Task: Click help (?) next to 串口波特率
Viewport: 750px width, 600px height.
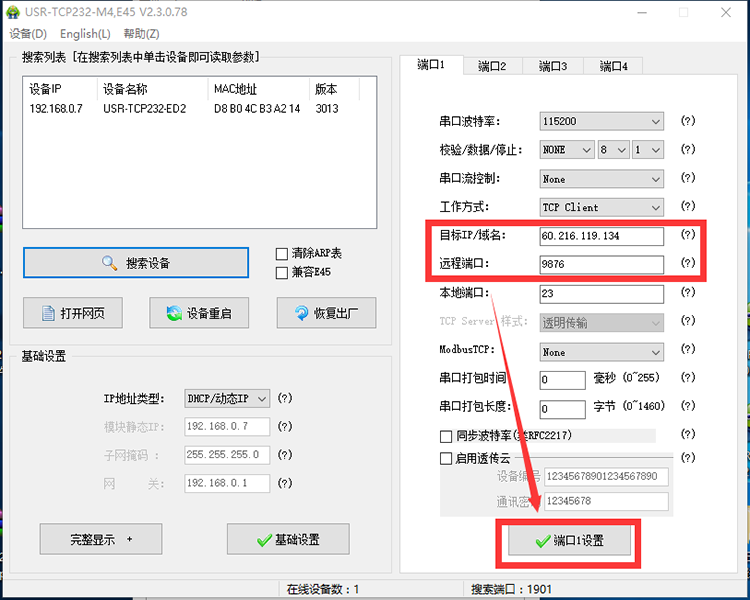Action: click(x=687, y=121)
